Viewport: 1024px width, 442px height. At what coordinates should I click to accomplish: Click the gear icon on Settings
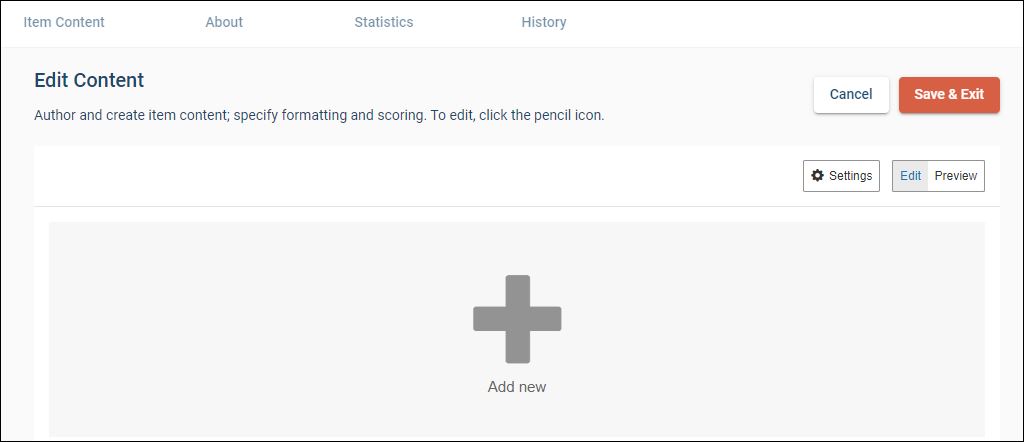coord(818,176)
